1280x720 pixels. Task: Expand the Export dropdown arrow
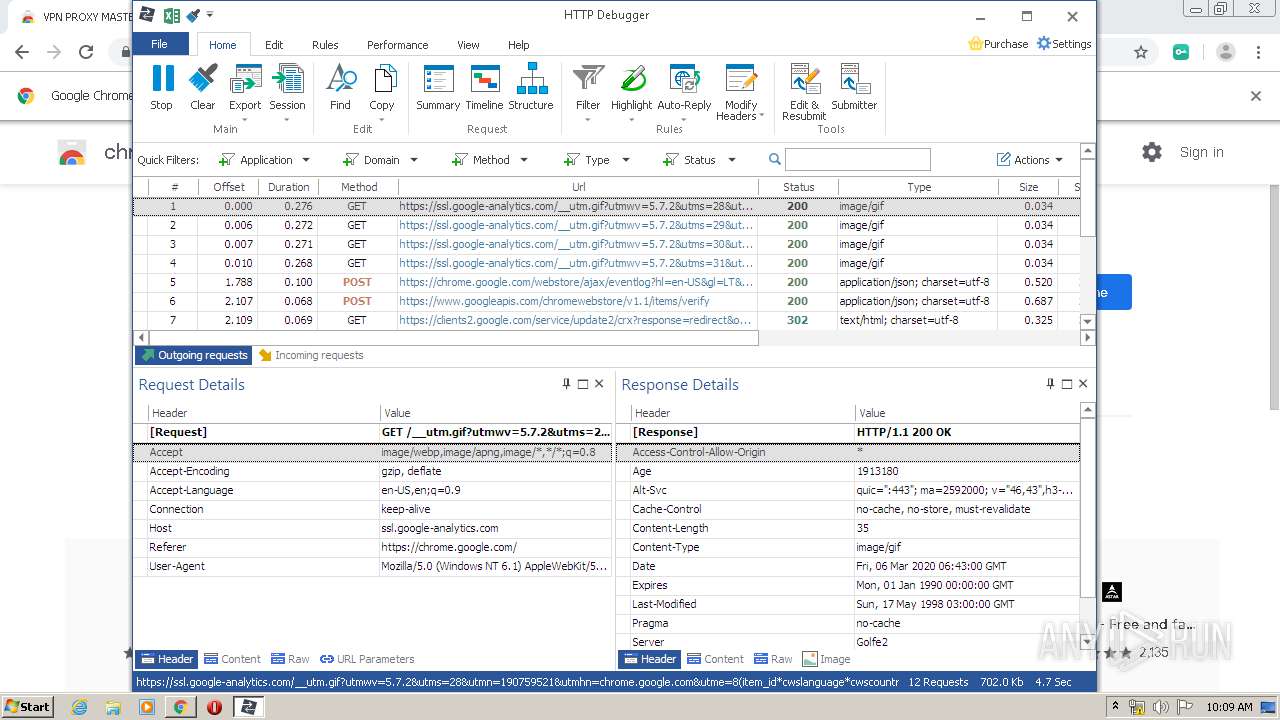tap(245, 120)
